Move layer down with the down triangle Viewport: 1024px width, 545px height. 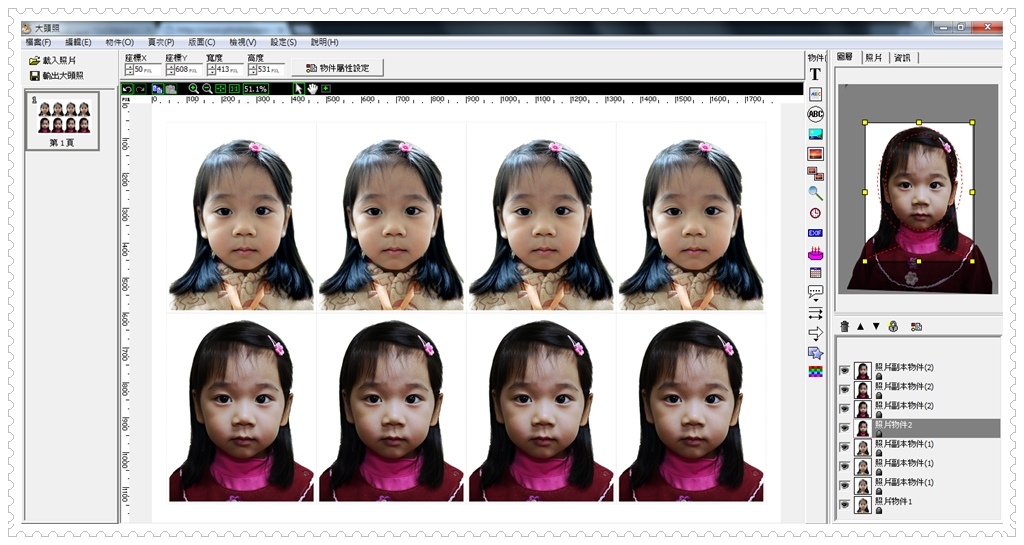[x=876, y=326]
